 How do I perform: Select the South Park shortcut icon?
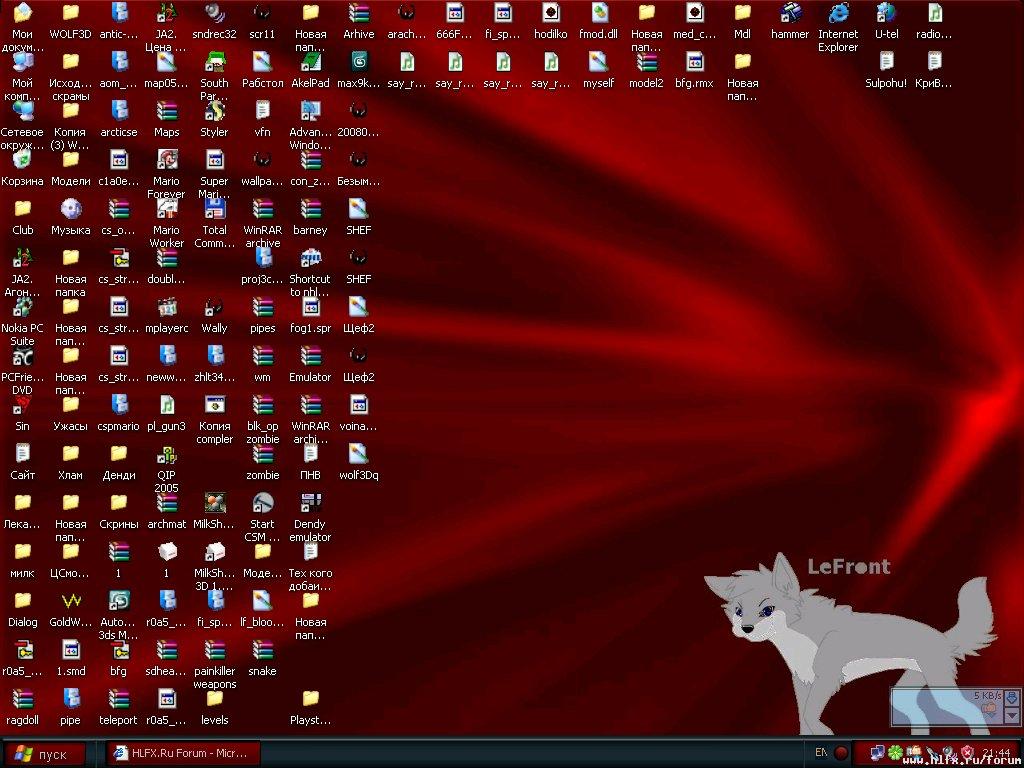click(x=214, y=62)
